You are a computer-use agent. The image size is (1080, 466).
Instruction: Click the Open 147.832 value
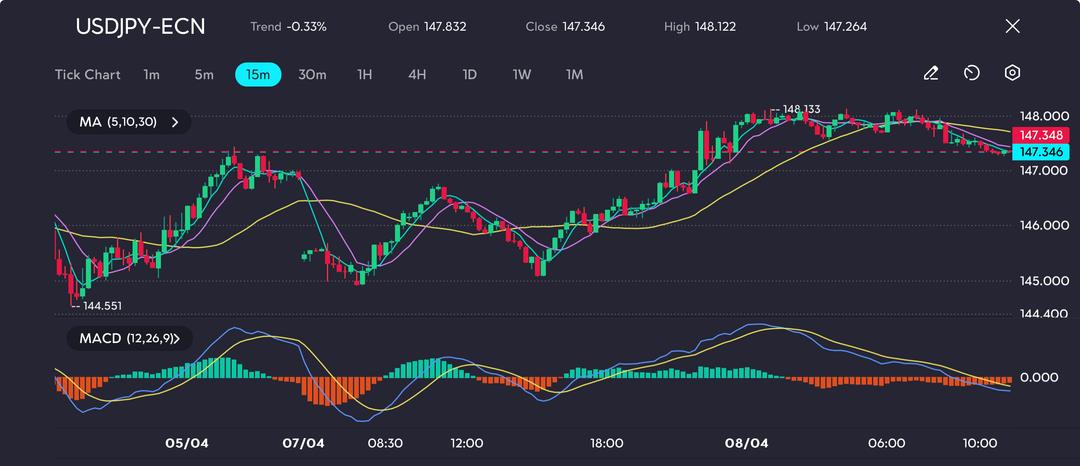click(427, 27)
